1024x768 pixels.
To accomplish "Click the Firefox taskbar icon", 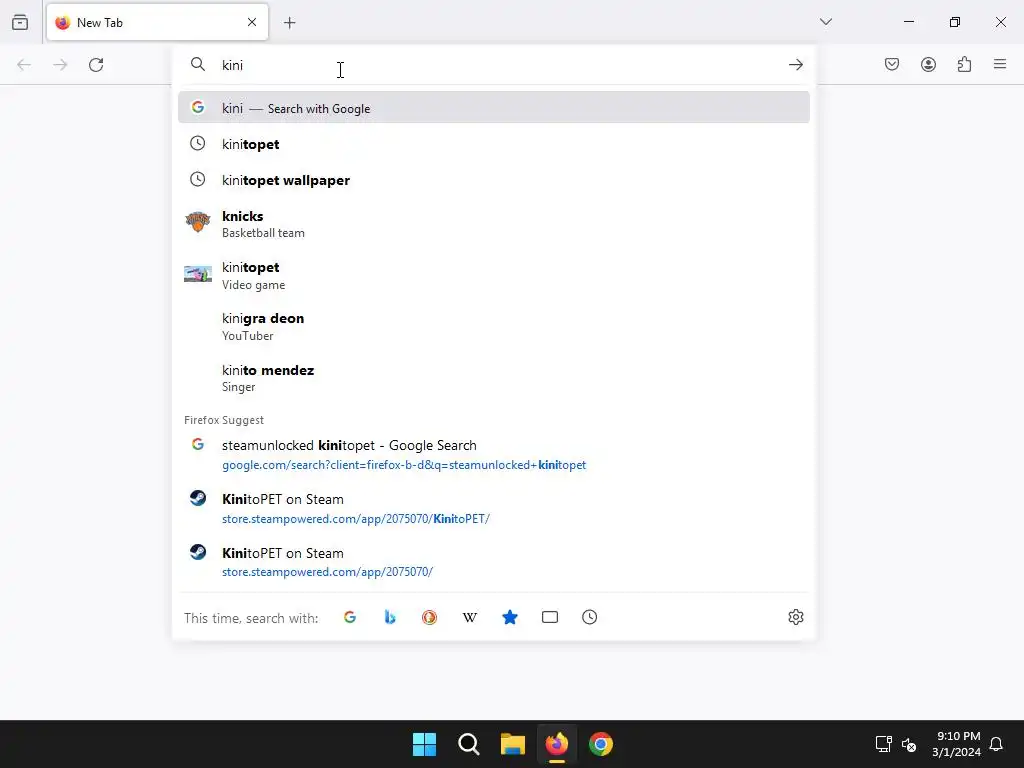I will click(557, 744).
